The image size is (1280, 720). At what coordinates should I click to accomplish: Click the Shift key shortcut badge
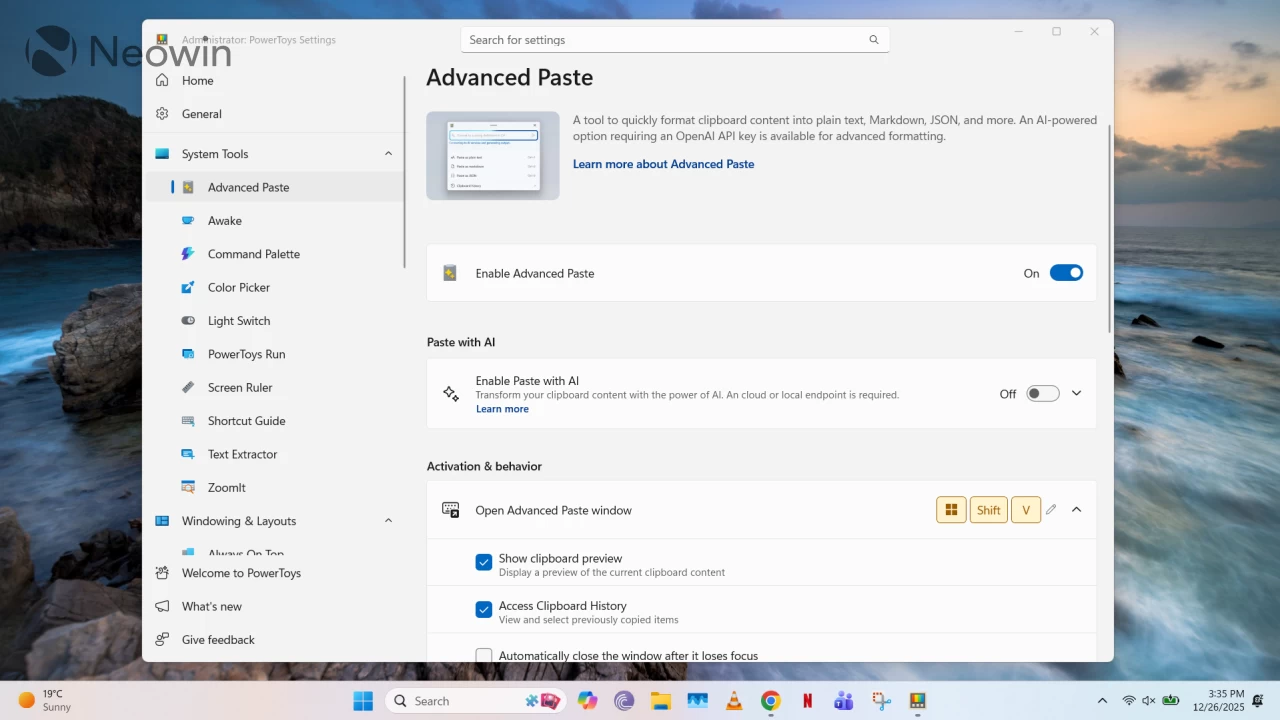[989, 510]
